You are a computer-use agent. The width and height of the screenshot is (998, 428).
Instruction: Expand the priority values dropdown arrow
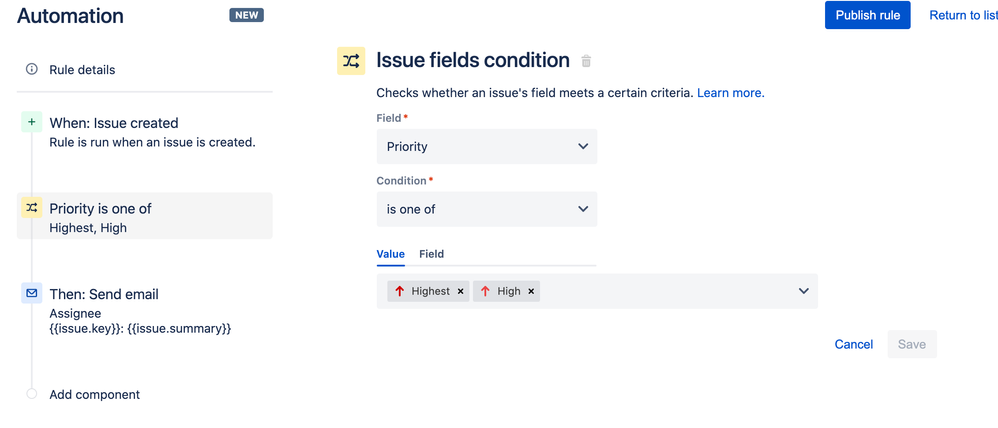pyautogui.click(x=803, y=291)
